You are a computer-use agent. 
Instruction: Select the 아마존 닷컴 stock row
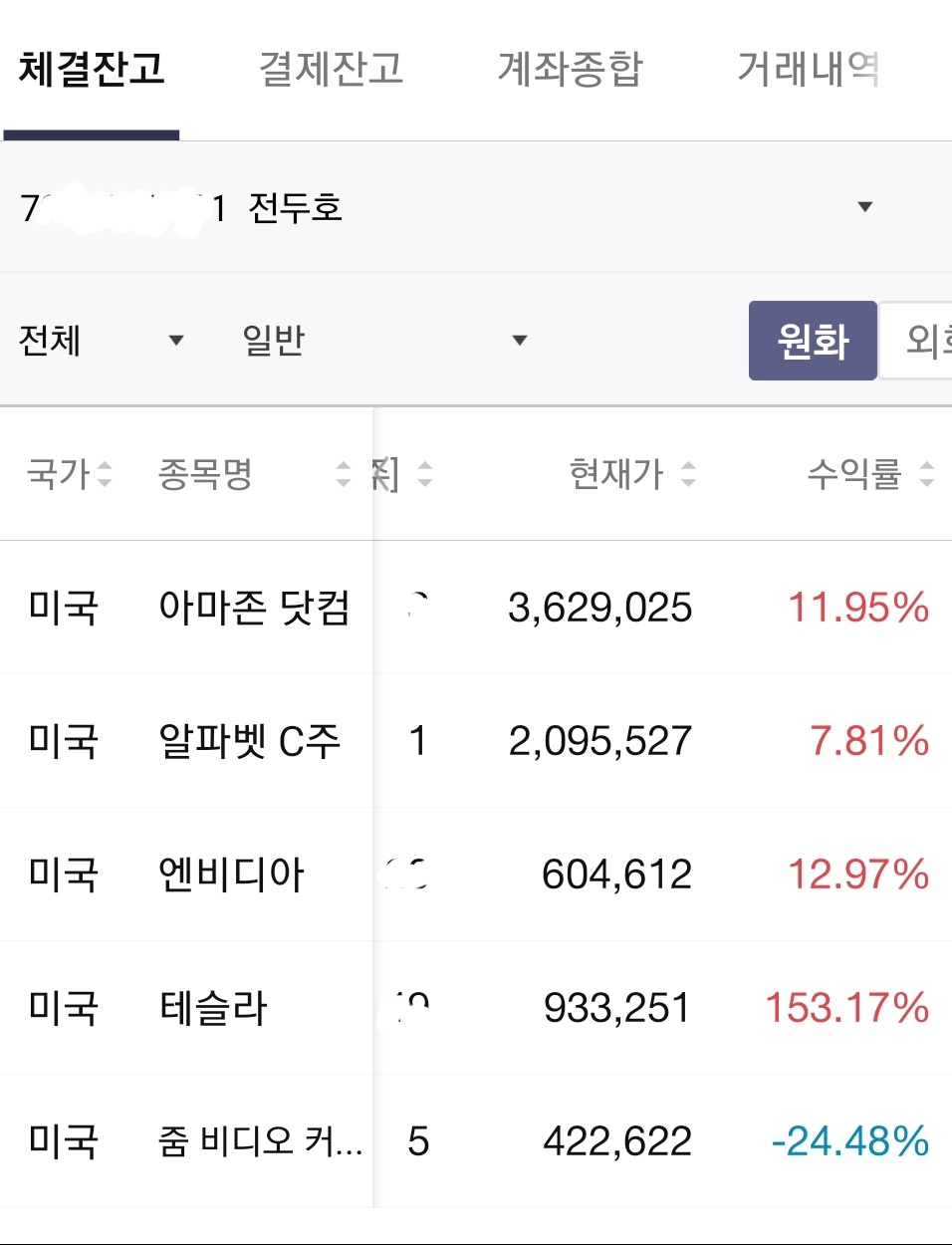[254, 608]
